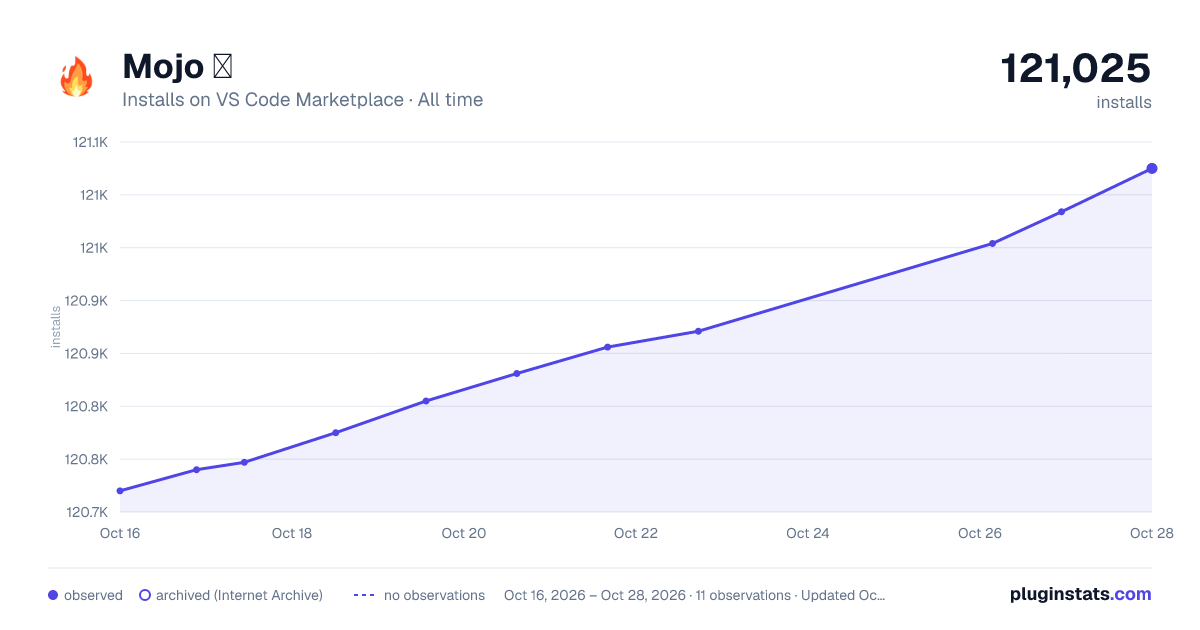Select the data point just after Oct 26
Viewport: 1200px width, 630px height.
[x=993, y=243]
